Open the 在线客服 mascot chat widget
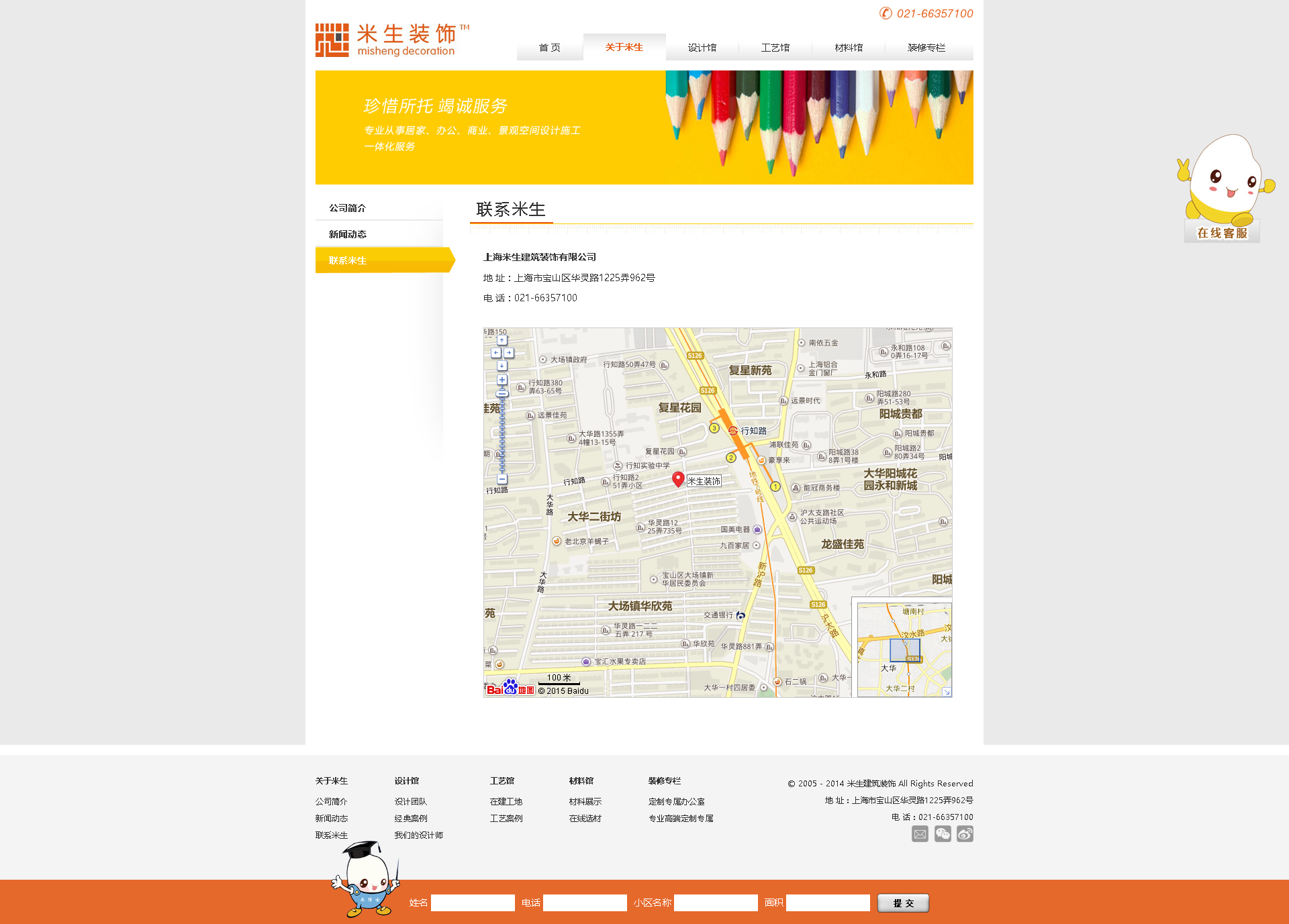 tap(1222, 232)
